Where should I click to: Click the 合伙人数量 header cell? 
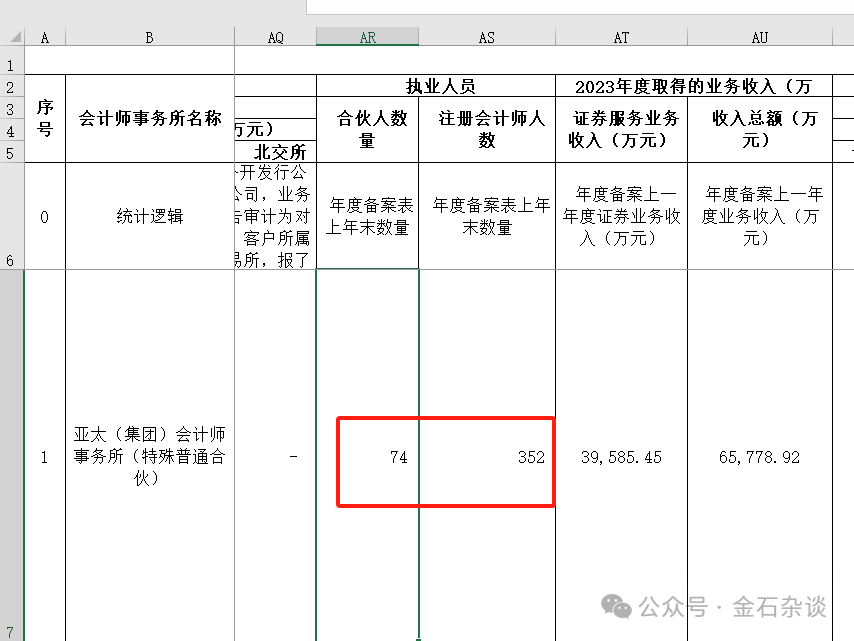pos(368,130)
